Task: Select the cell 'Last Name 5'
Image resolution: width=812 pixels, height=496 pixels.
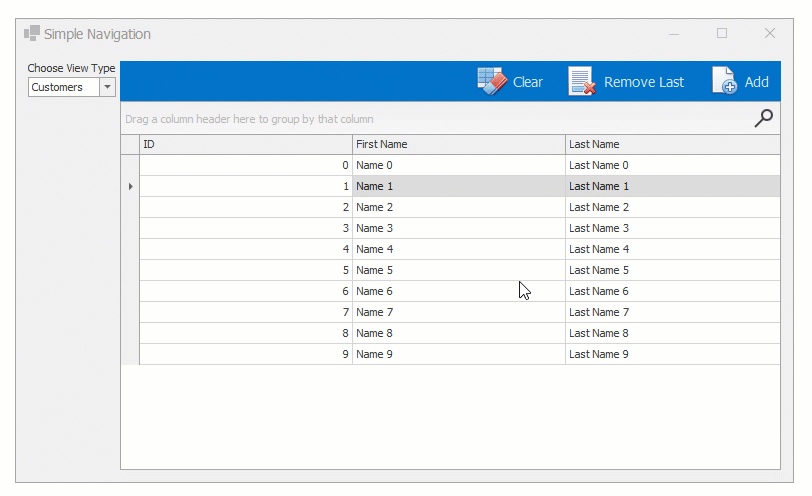Action: pos(673,270)
